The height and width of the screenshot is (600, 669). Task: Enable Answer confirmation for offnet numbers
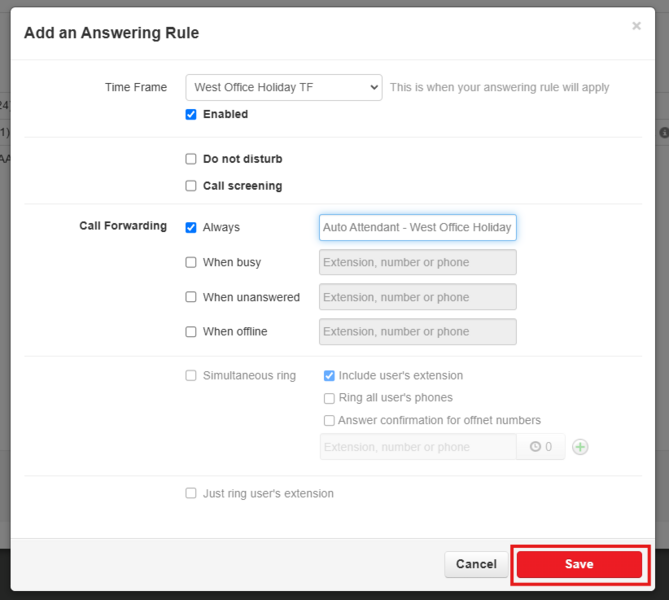coord(329,421)
